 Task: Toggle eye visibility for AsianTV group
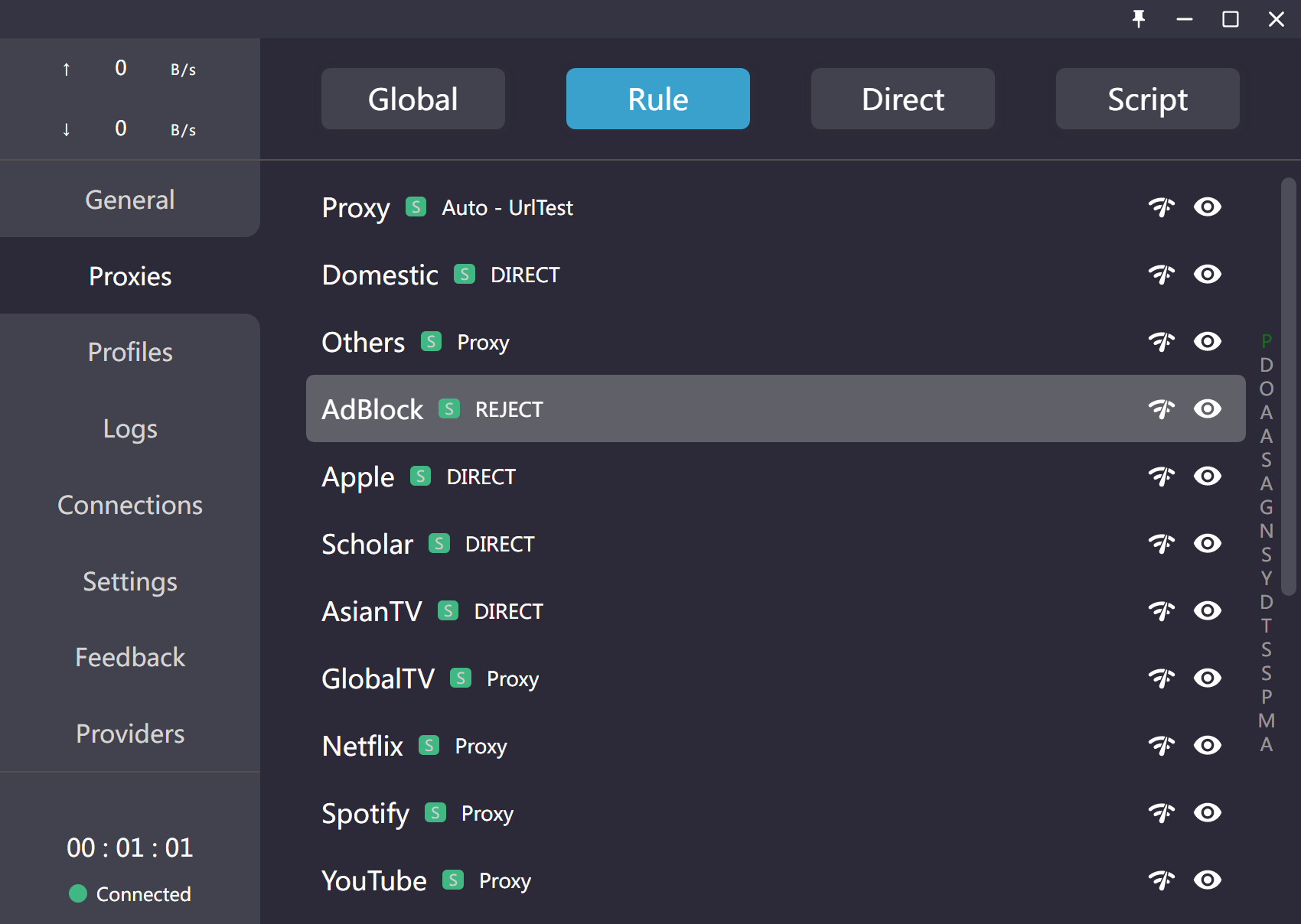point(1208,610)
